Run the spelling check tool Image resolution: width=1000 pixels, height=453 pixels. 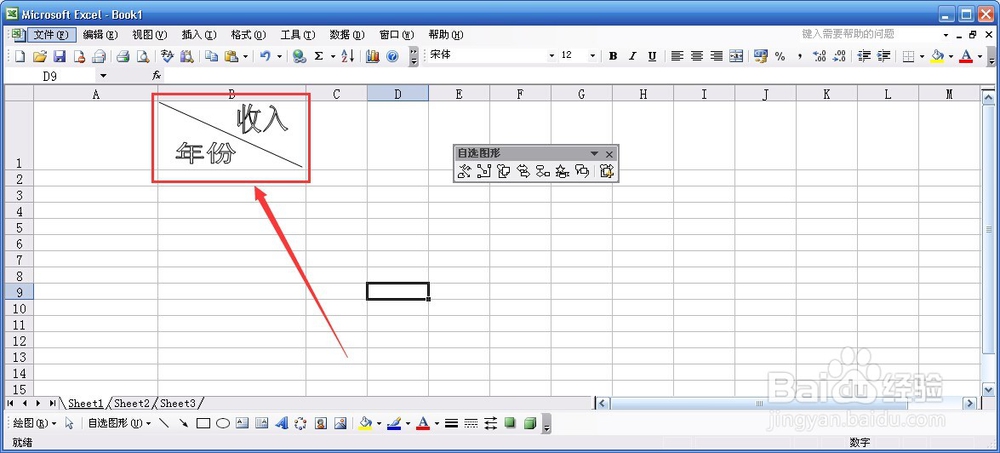click(167, 56)
